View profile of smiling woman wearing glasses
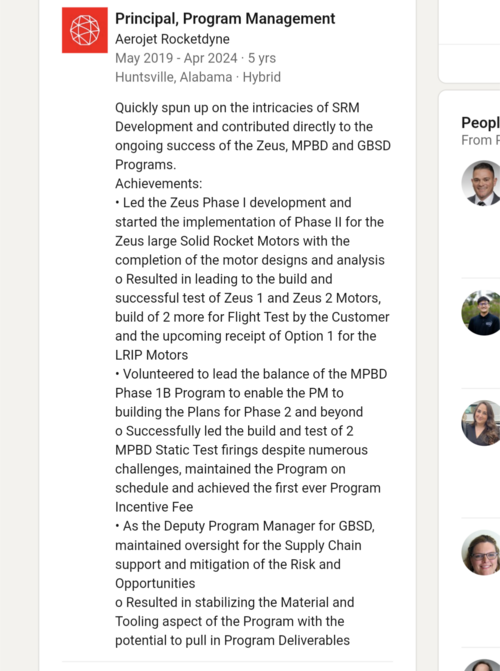500x671 pixels. (481, 553)
